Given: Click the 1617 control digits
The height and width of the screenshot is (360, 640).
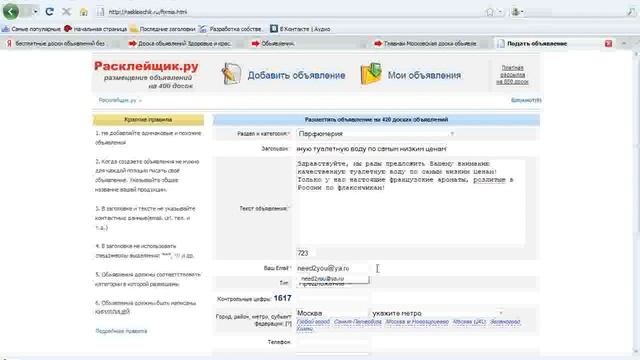Looking at the screenshot, I should click(282, 298).
